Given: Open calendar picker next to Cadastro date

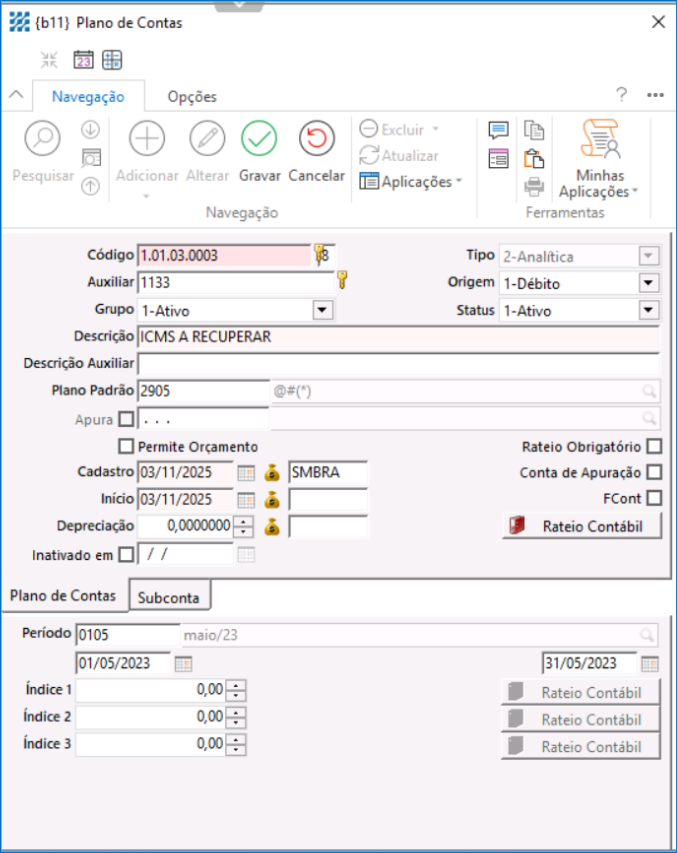Looking at the screenshot, I should (x=246, y=472).
